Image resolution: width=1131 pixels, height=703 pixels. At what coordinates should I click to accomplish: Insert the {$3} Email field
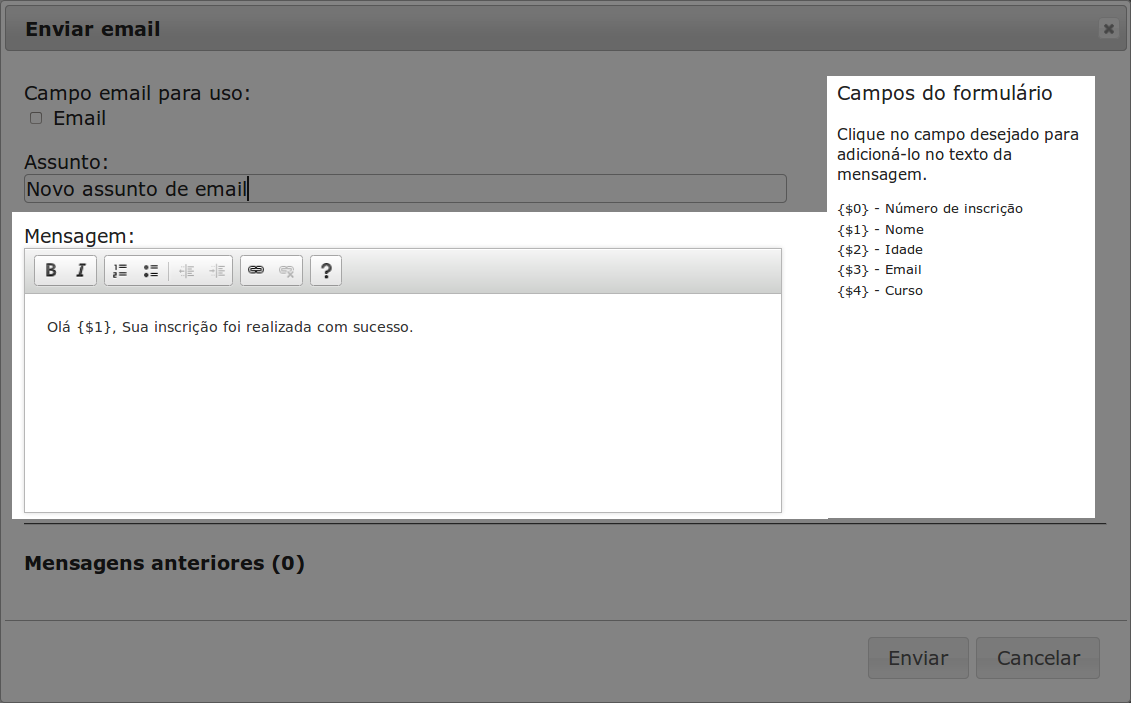[879, 270]
